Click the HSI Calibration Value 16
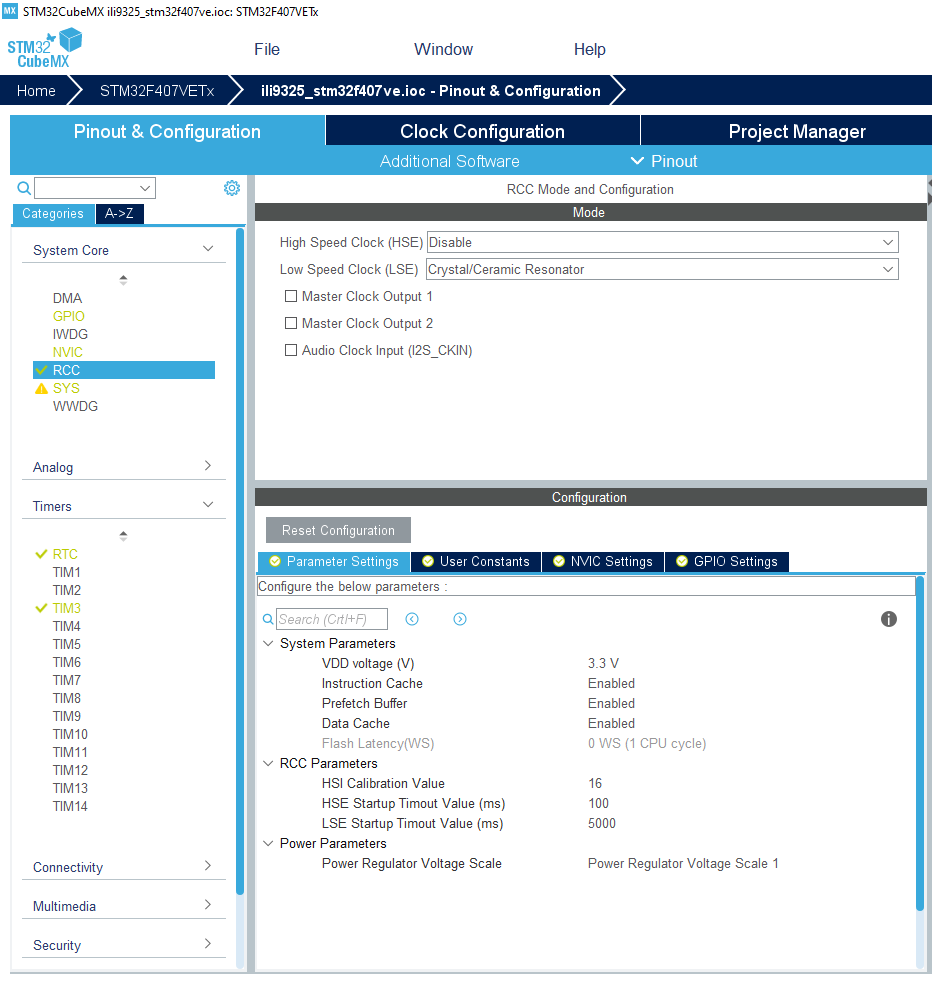Image resolution: width=932 pixels, height=984 pixels. 595,783
